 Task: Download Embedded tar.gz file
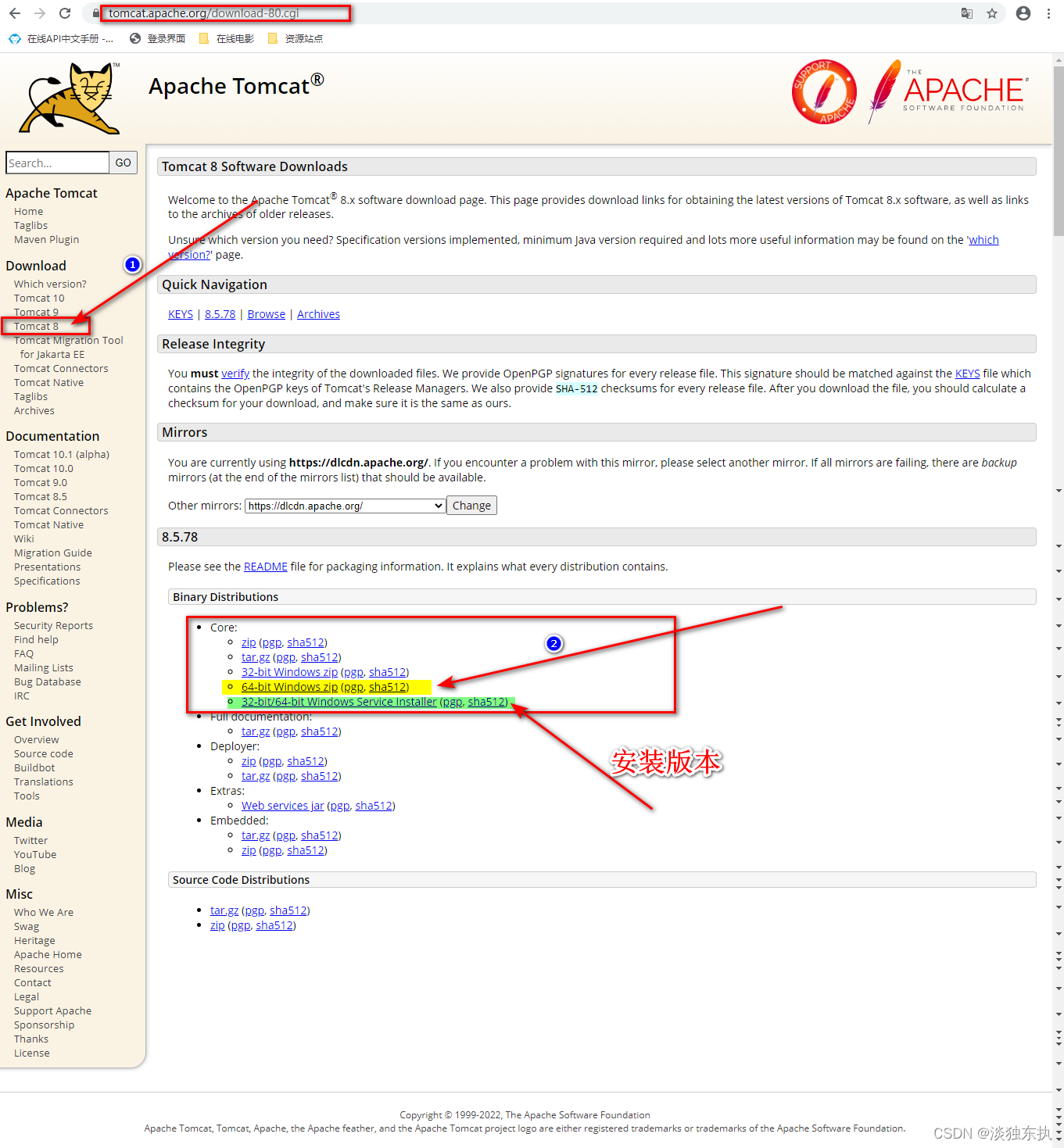click(x=256, y=835)
